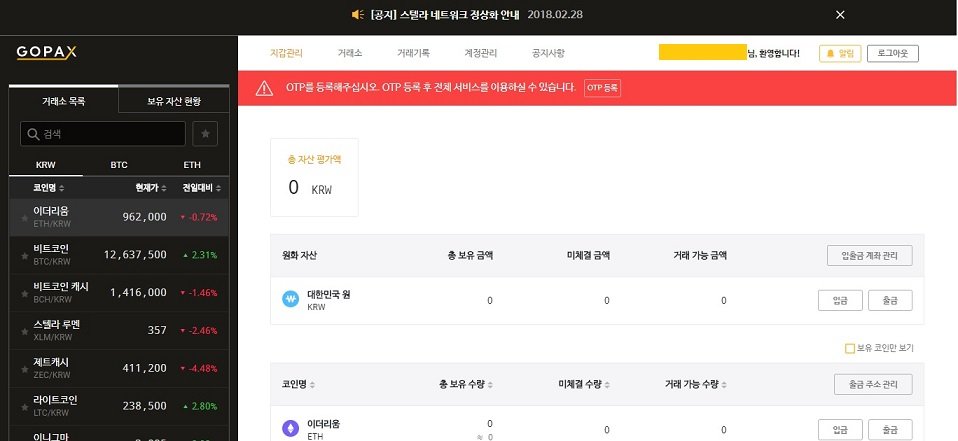Star the 비트코인 BTC/KRW pair

[24, 256]
